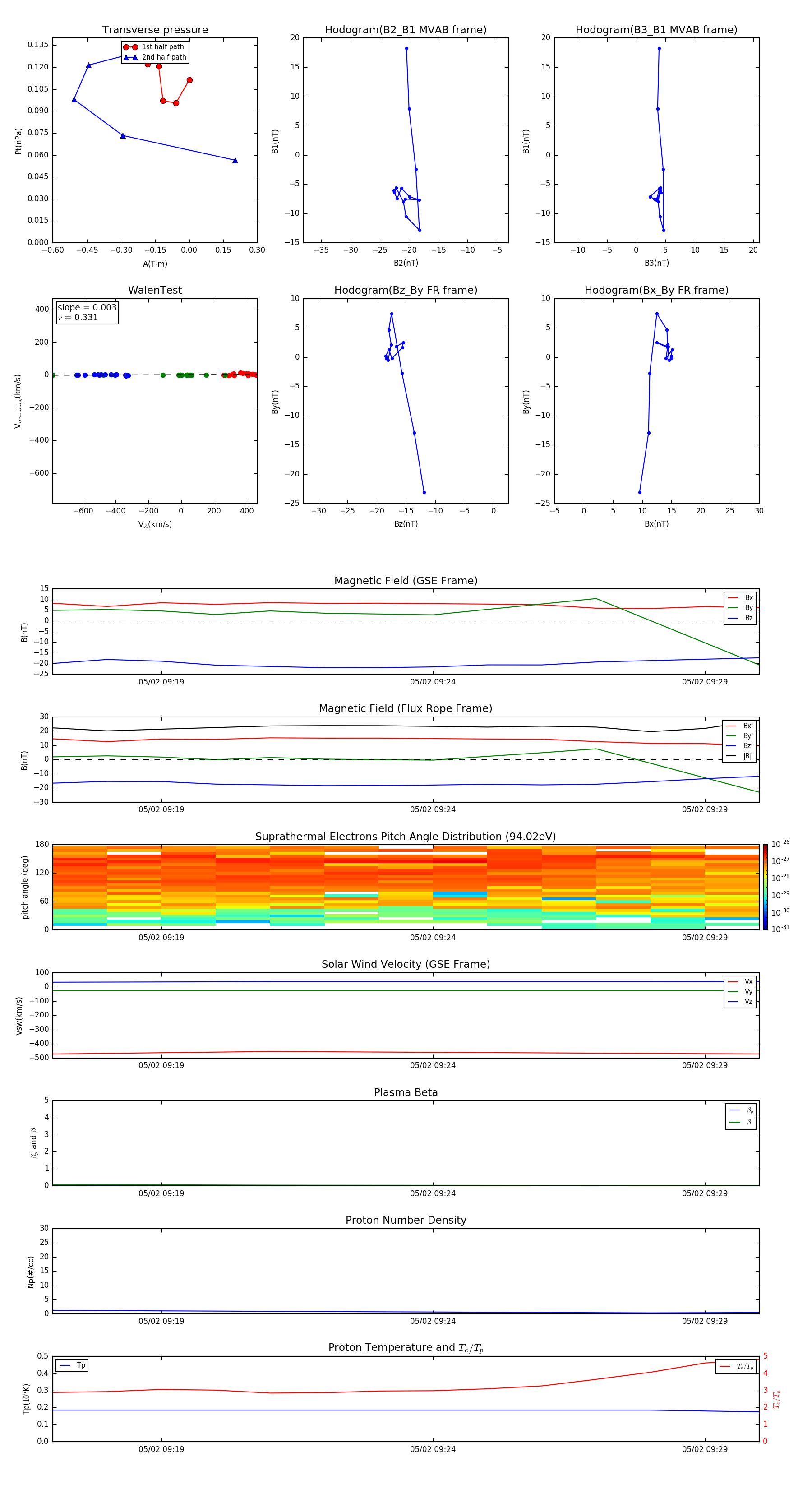Click 'slope = 0.003' annotation text
The image size is (812, 1489).
(87, 308)
